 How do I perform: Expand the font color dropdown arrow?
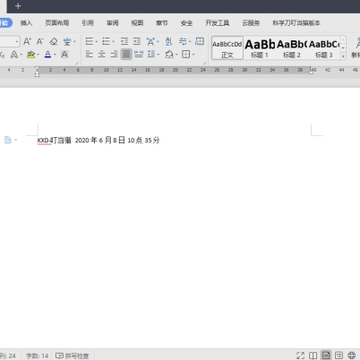[55, 55]
